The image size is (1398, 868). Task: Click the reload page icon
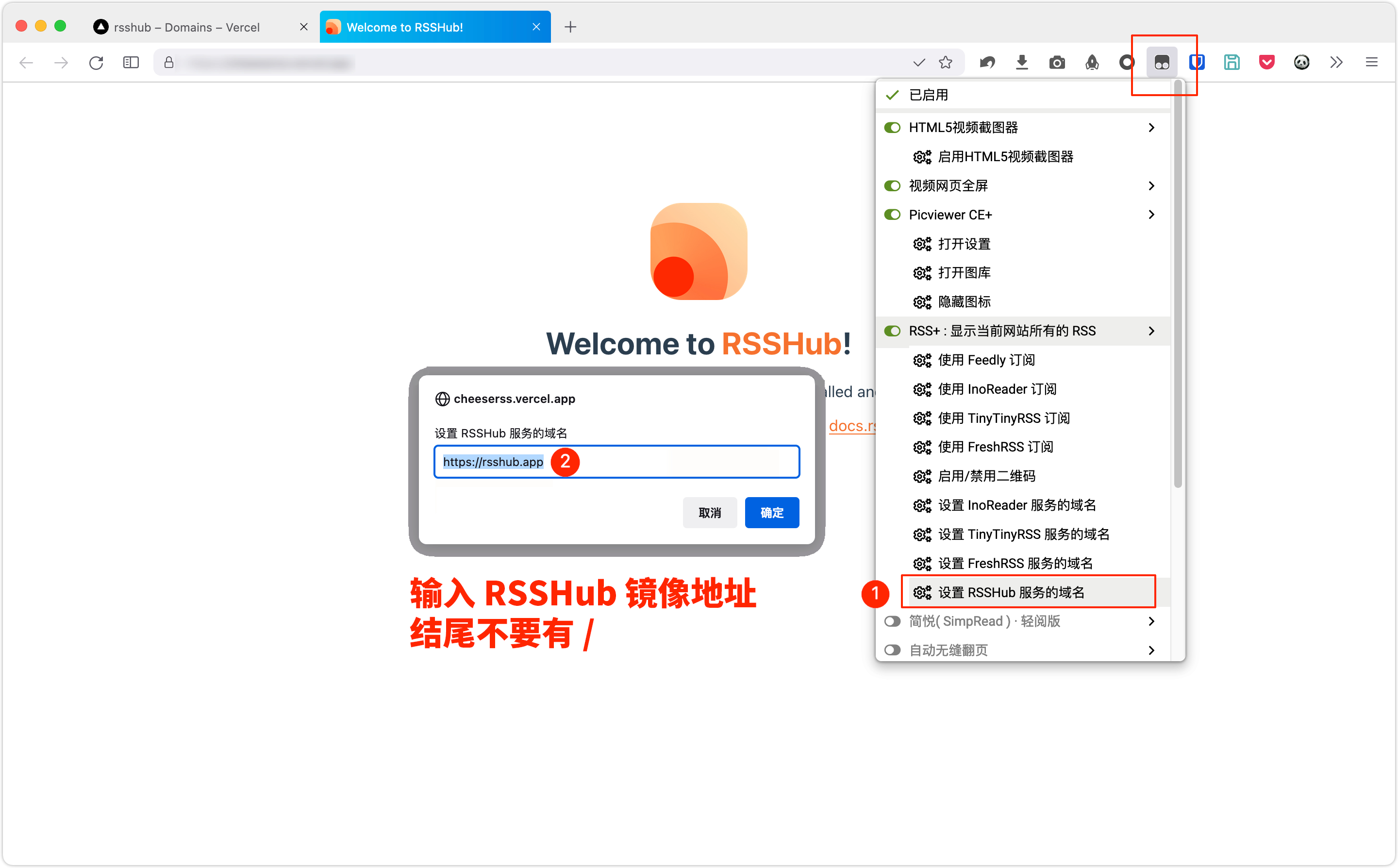96,62
